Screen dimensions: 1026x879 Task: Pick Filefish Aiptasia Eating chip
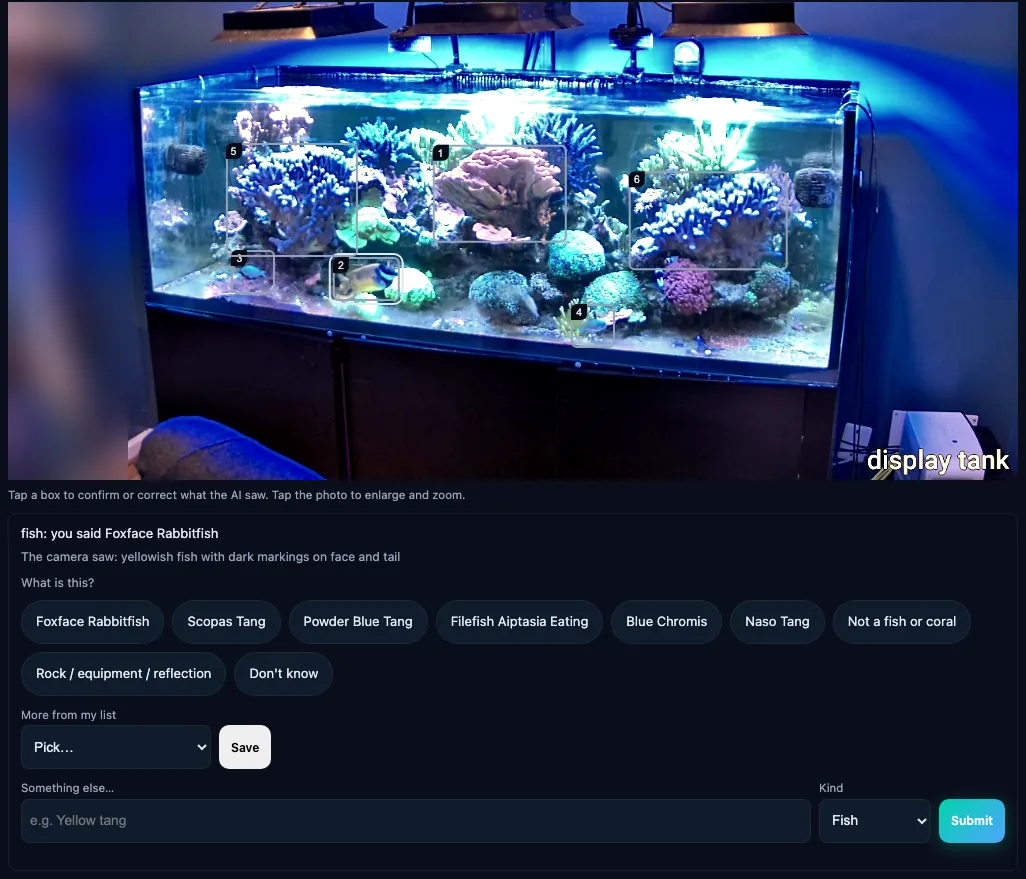520,622
